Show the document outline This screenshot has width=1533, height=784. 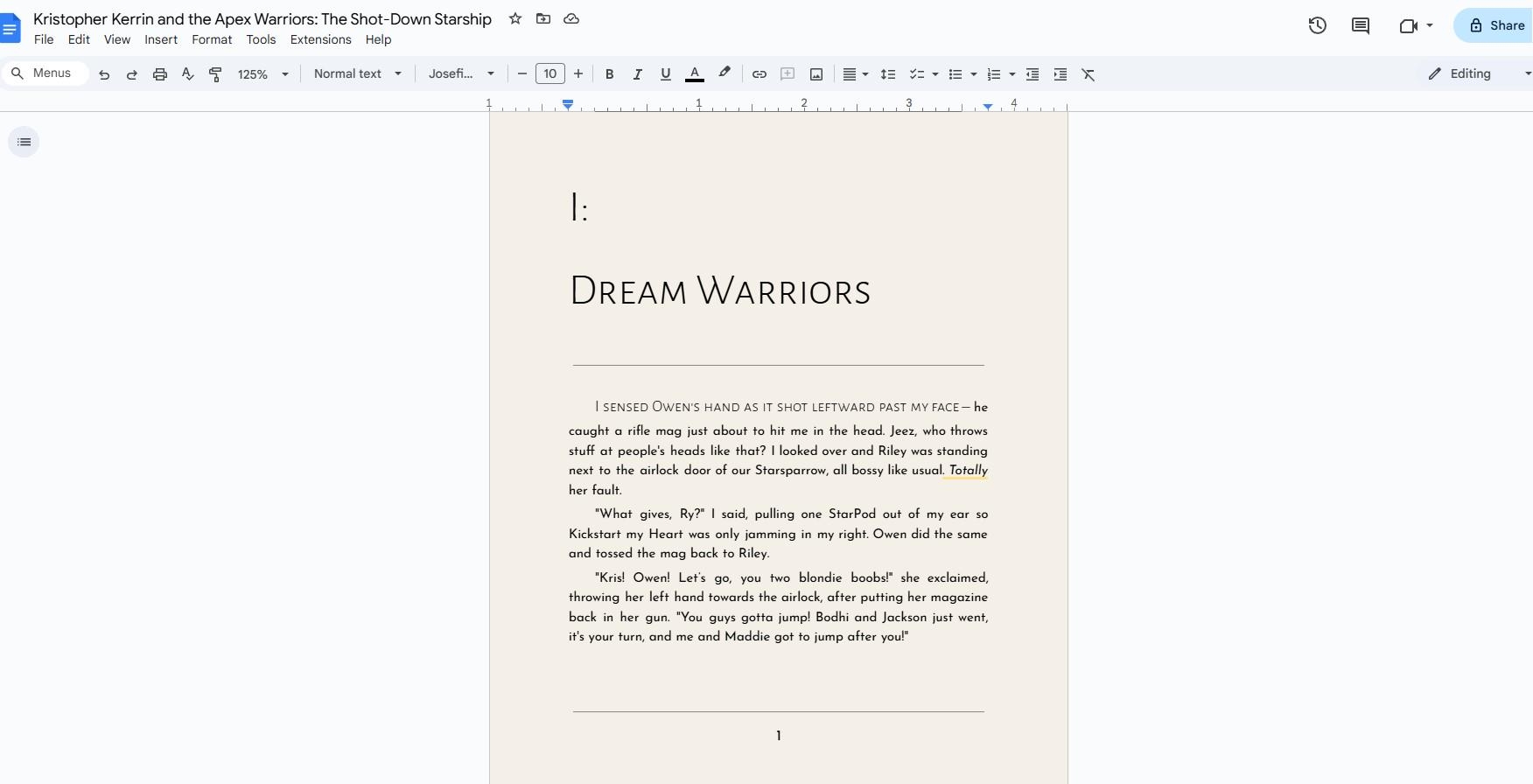coord(24,142)
